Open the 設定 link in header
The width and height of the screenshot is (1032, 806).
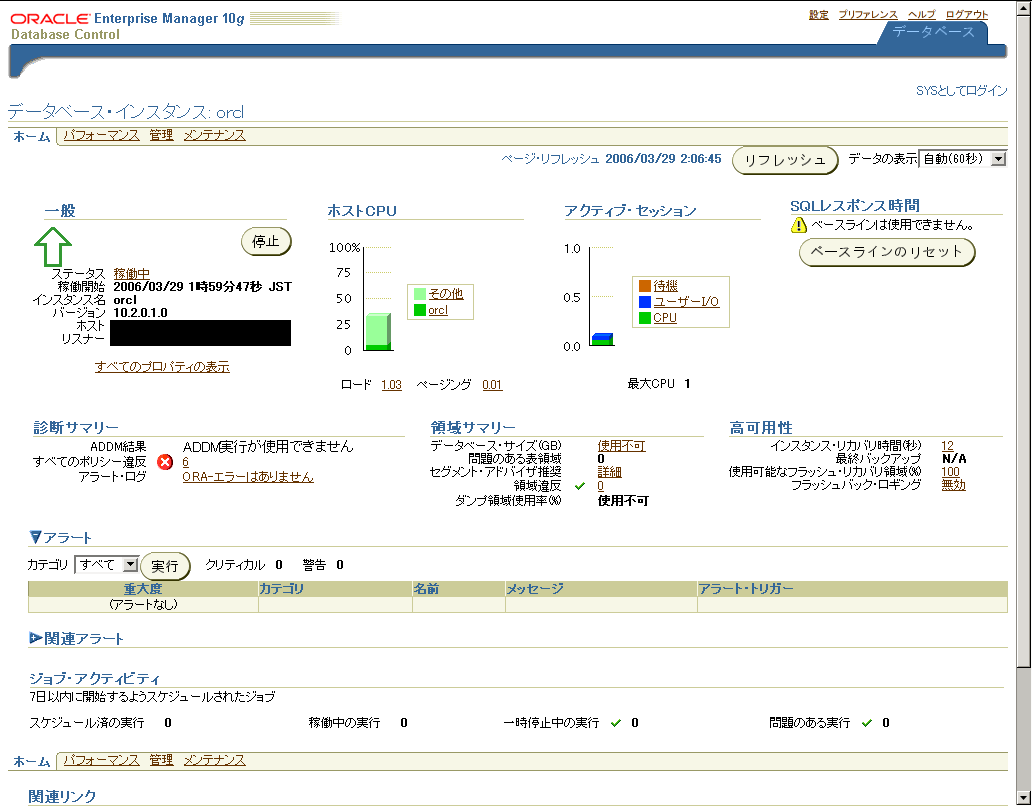(819, 14)
